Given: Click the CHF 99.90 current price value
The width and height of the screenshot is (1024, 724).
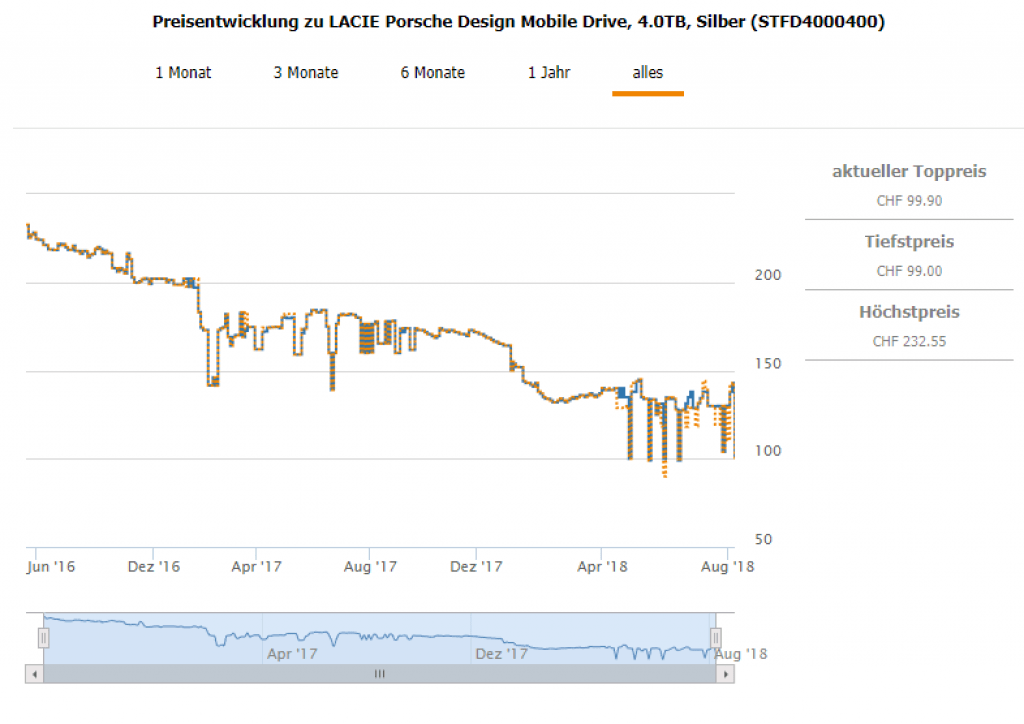Looking at the screenshot, I should pyautogui.click(x=909, y=200).
